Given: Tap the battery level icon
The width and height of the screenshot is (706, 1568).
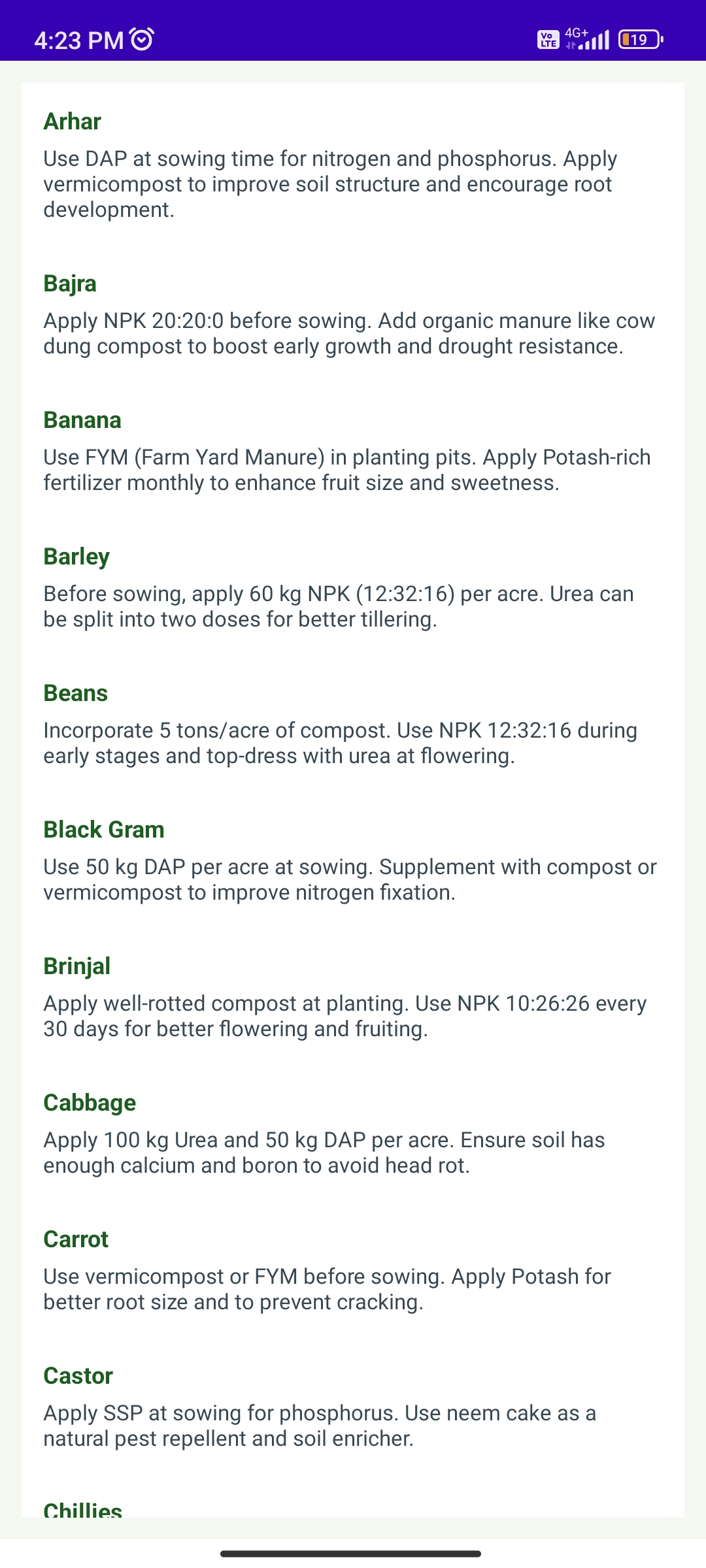Looking at the screenshot, I should click(x=641, y=40).
